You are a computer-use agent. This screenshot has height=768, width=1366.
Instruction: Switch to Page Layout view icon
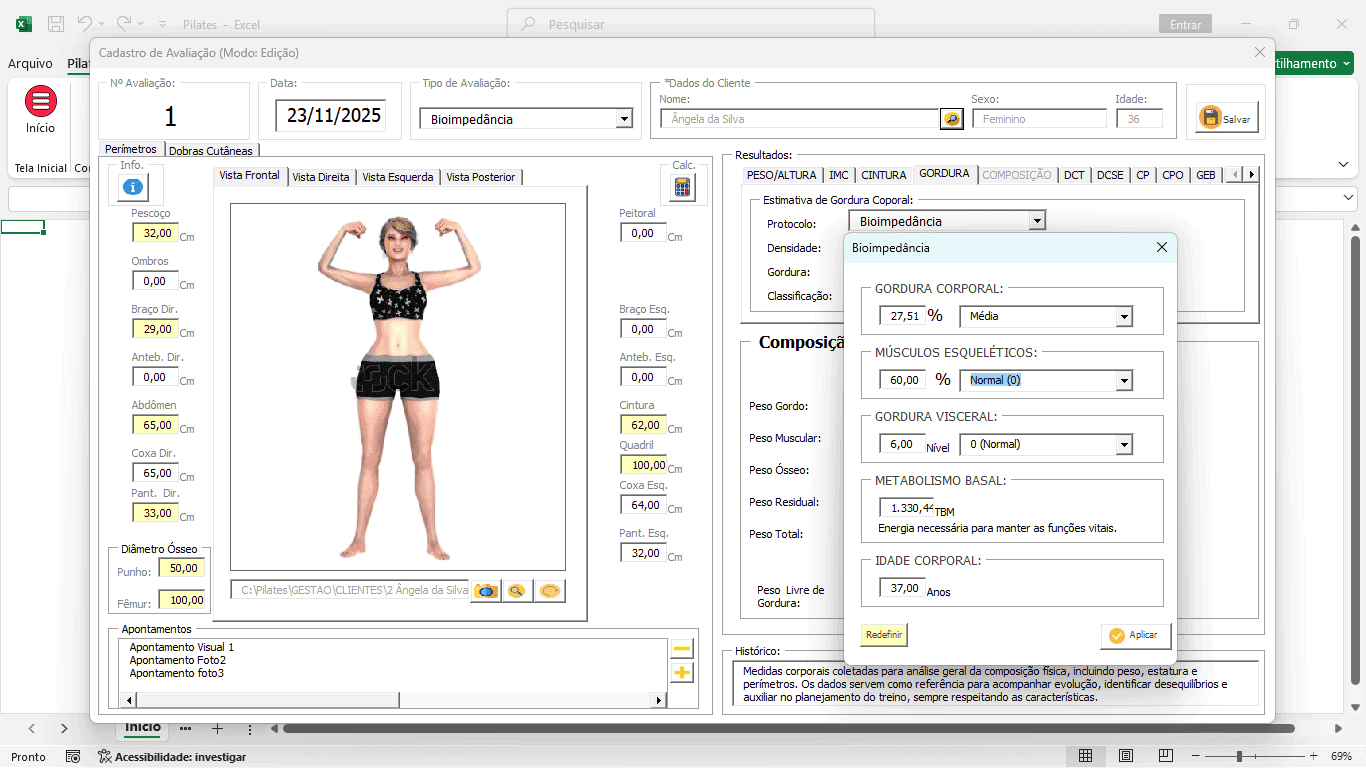tap(1126, 756)
